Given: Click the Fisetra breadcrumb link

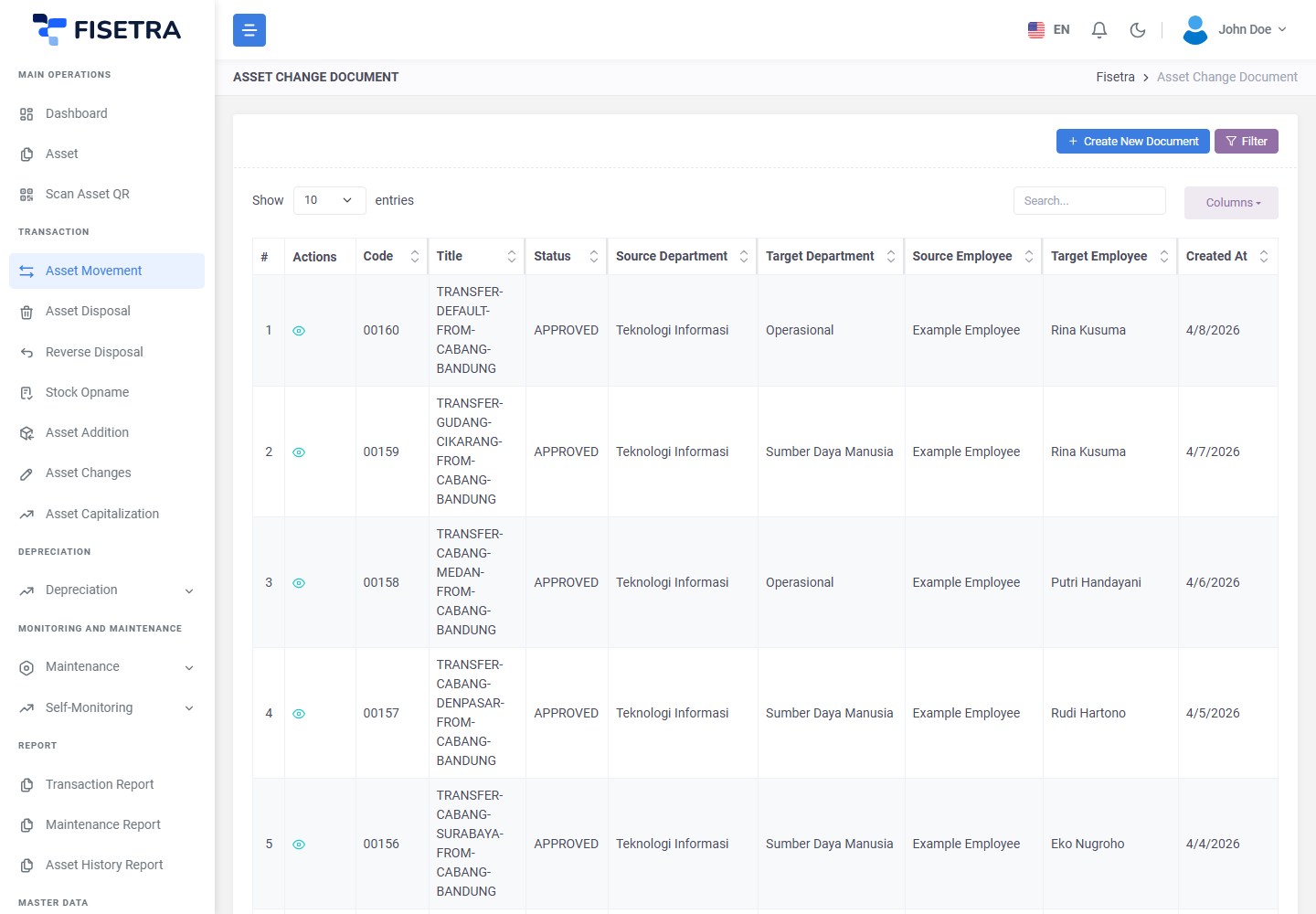Looking at the screenshot, I should (x=1115, y=77).
